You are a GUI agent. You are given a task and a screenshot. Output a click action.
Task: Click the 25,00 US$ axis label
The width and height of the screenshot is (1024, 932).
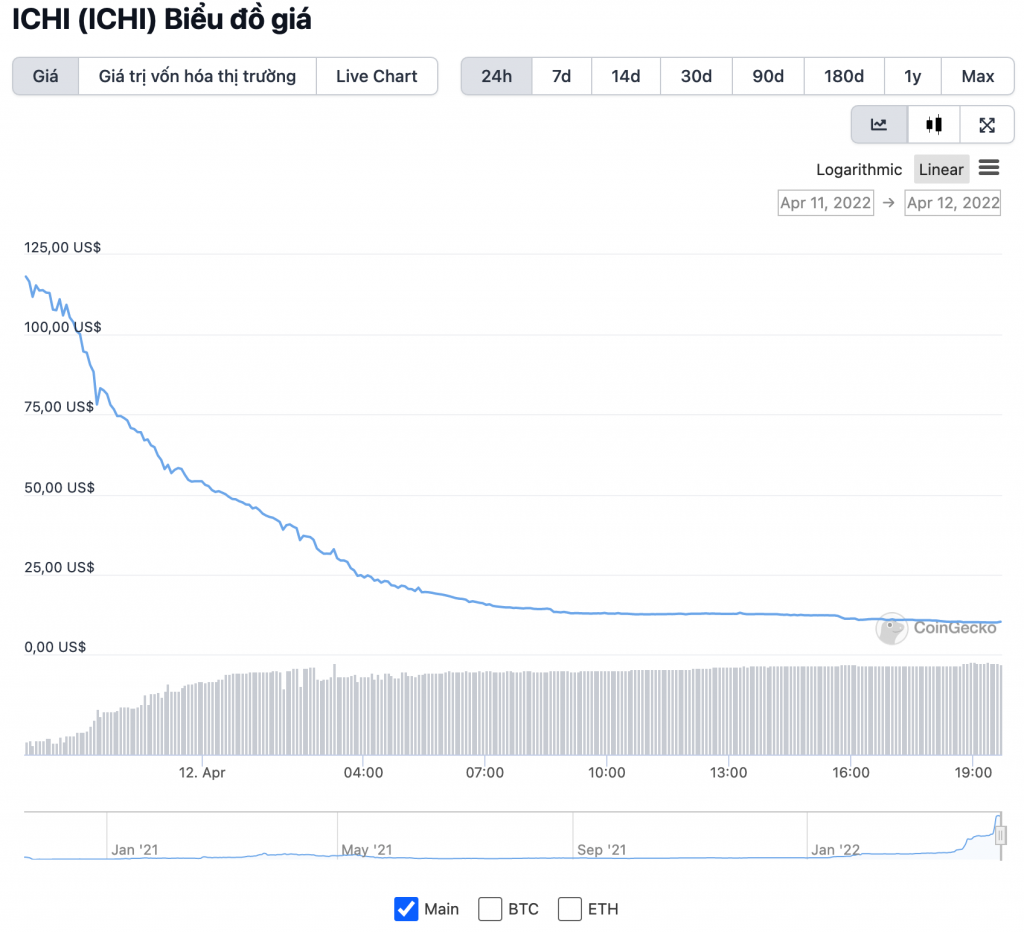pyautogui.click(x=59, y=568)
